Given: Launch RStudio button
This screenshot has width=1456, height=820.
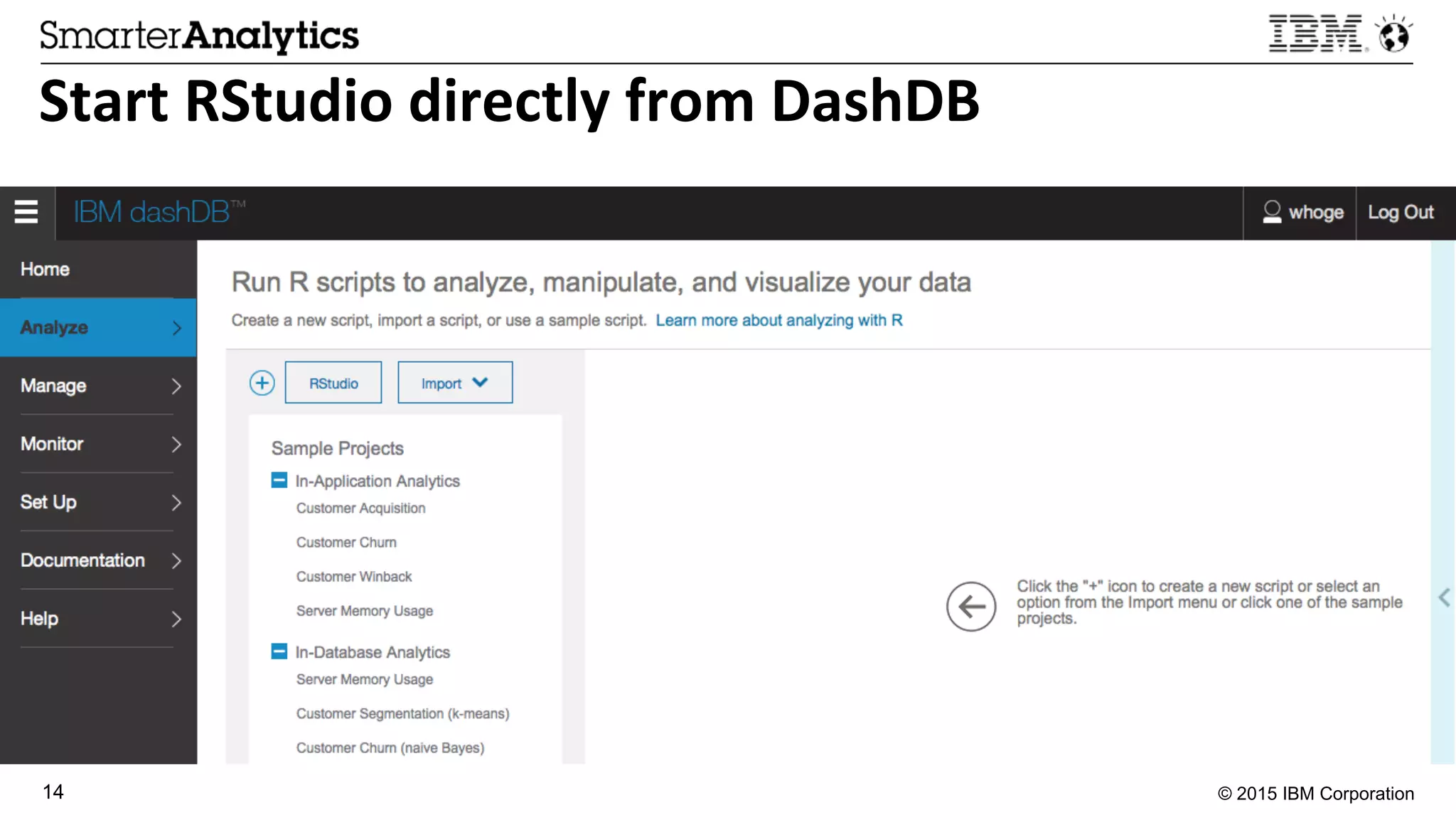Looking at the screenshot, I should click(x=333, y=383).
